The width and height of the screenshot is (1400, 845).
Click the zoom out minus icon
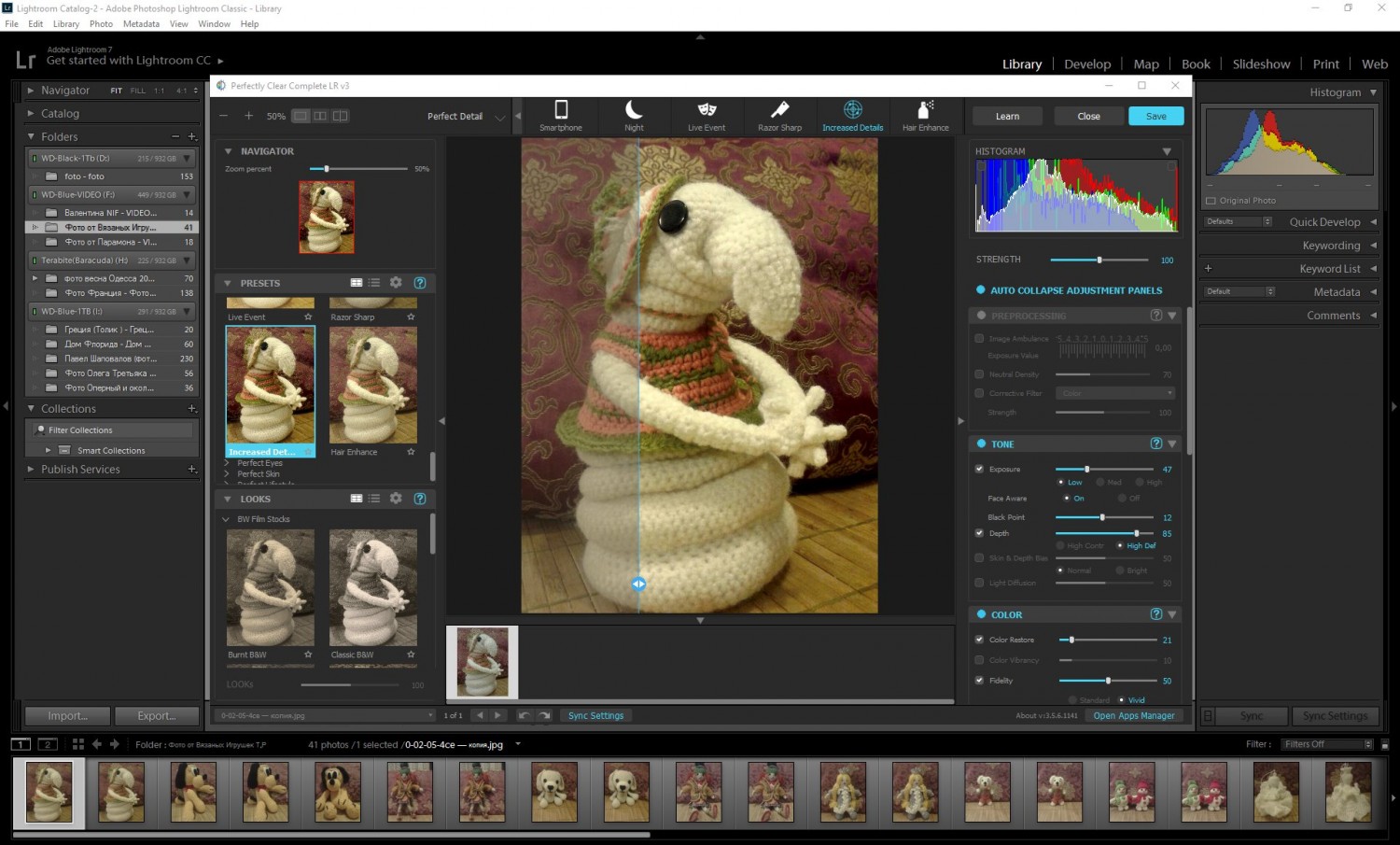point(224,116)
